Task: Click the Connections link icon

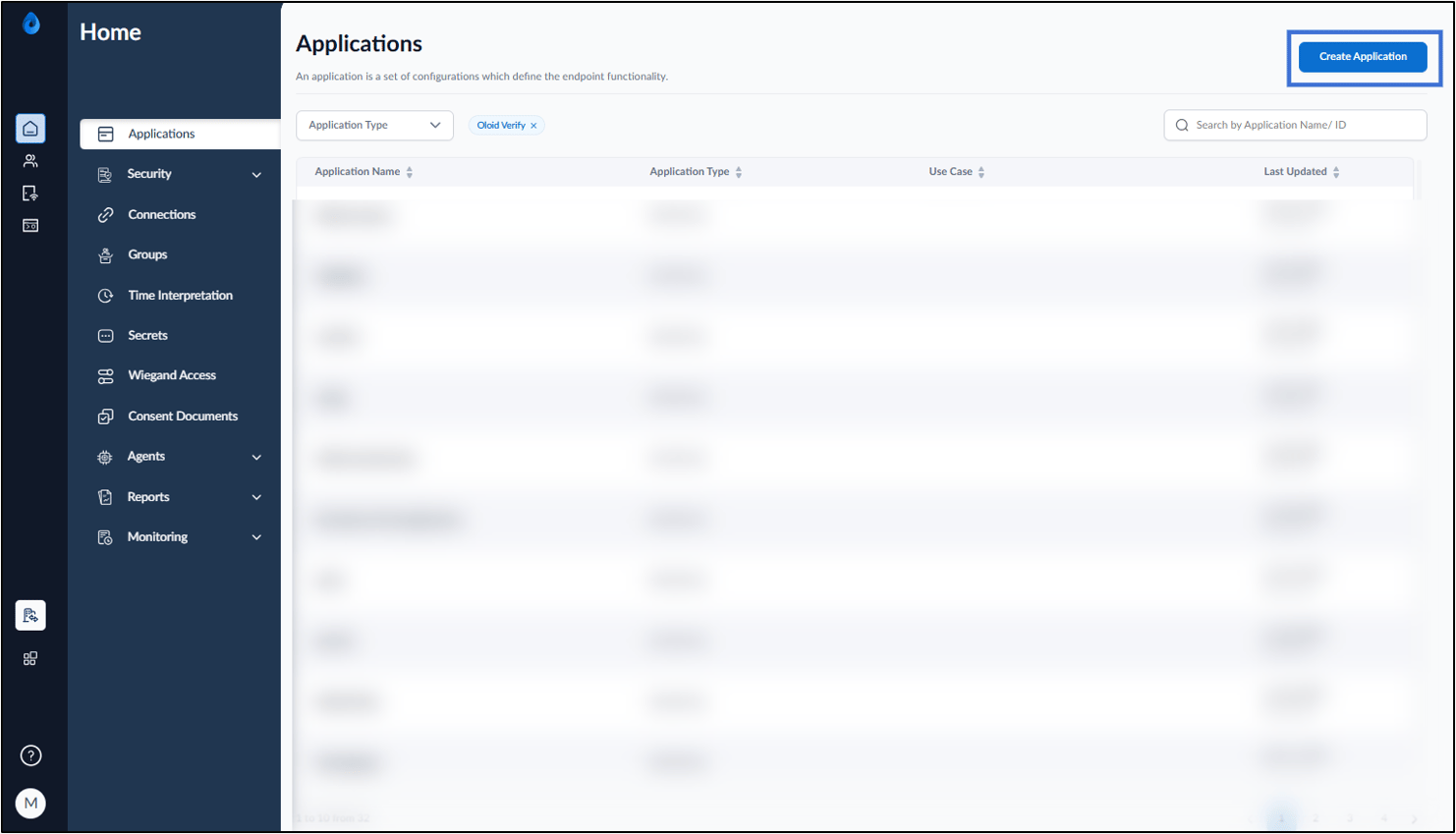Action: tap(105, 214)
